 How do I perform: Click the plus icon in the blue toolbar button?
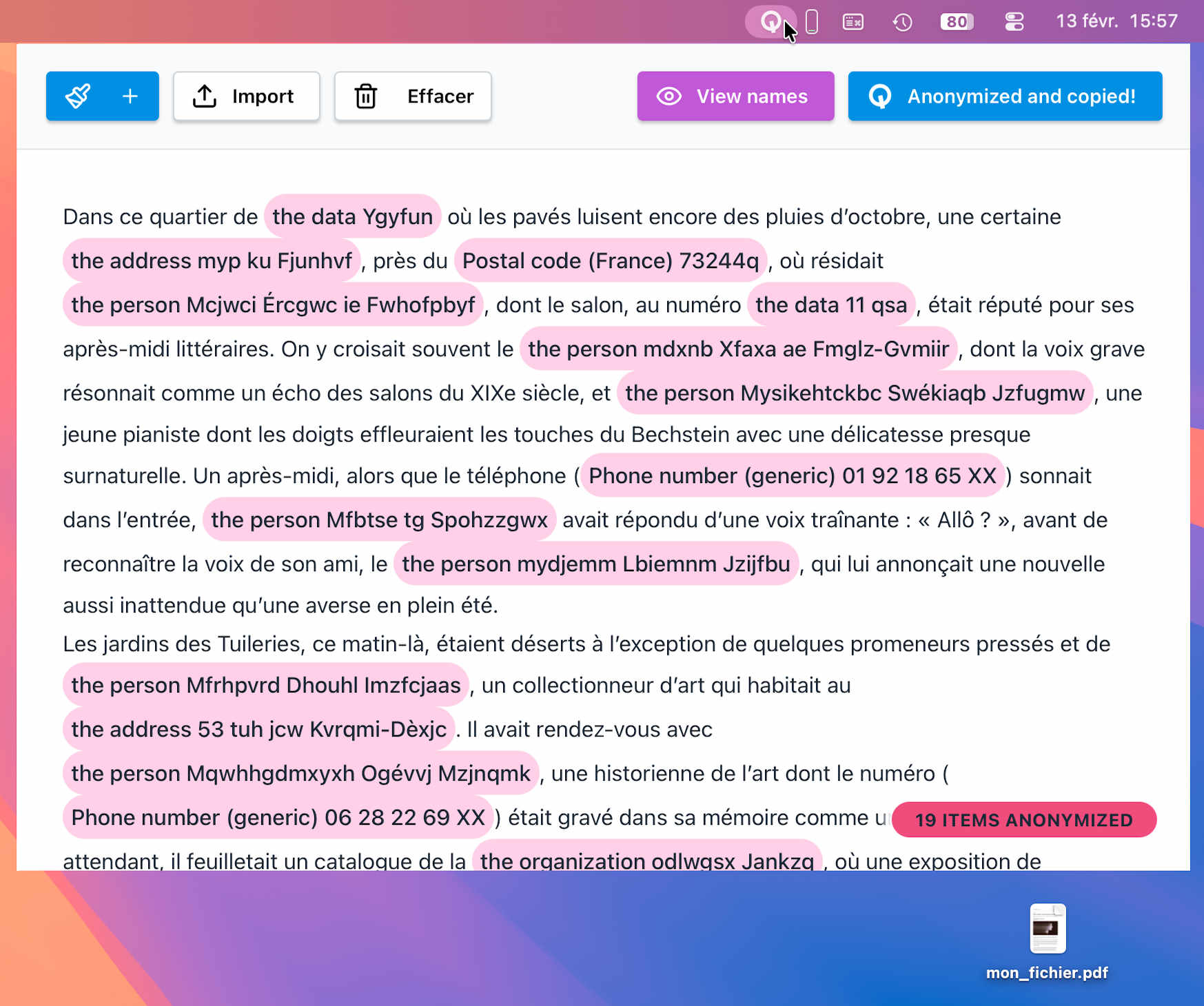click(x=130, y=96)
